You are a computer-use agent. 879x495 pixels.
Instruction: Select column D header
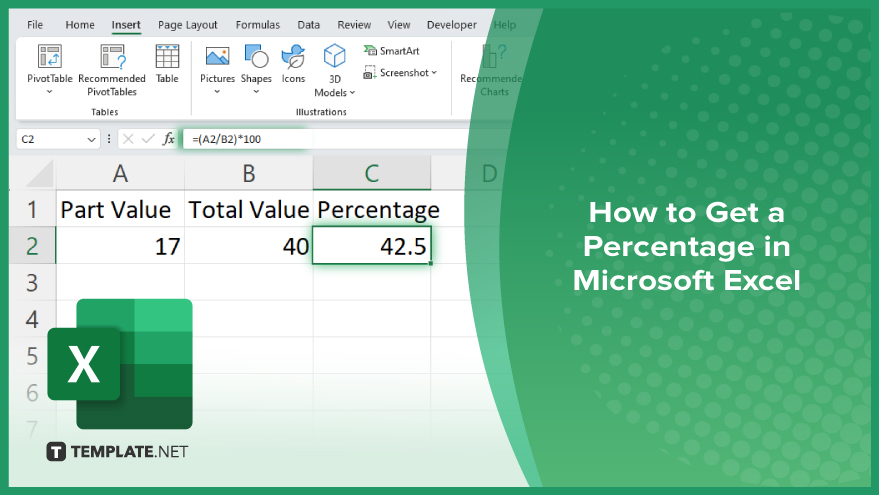click(489, 174)
